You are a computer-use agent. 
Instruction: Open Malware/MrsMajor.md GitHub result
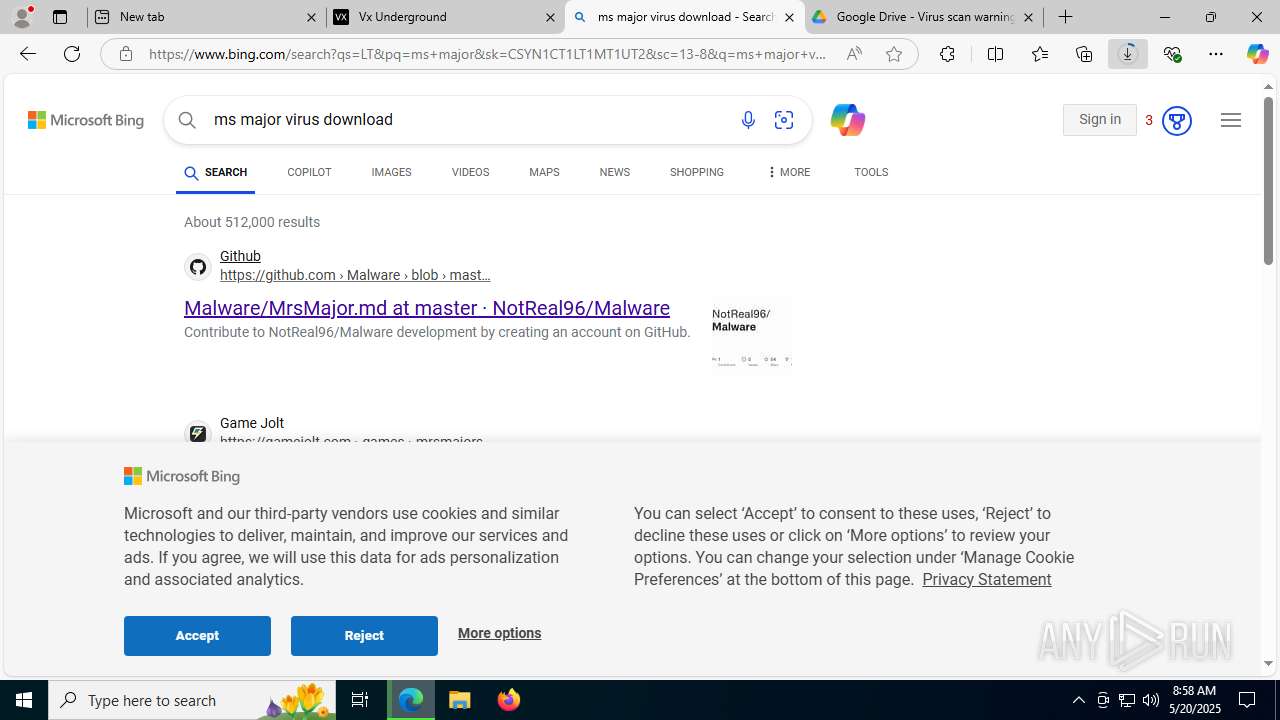(427, 308)
